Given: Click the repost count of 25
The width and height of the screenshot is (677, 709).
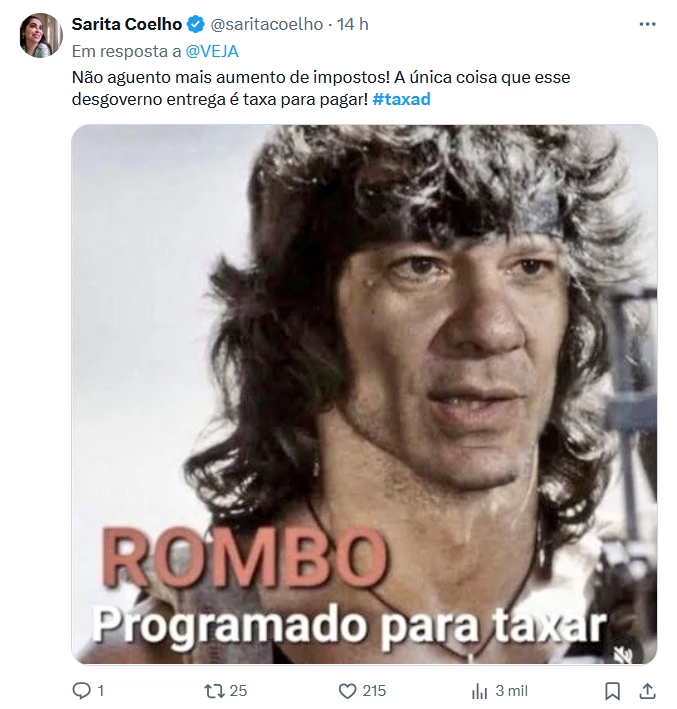Looking at the screenshot, I should click(x=238, y=690).
